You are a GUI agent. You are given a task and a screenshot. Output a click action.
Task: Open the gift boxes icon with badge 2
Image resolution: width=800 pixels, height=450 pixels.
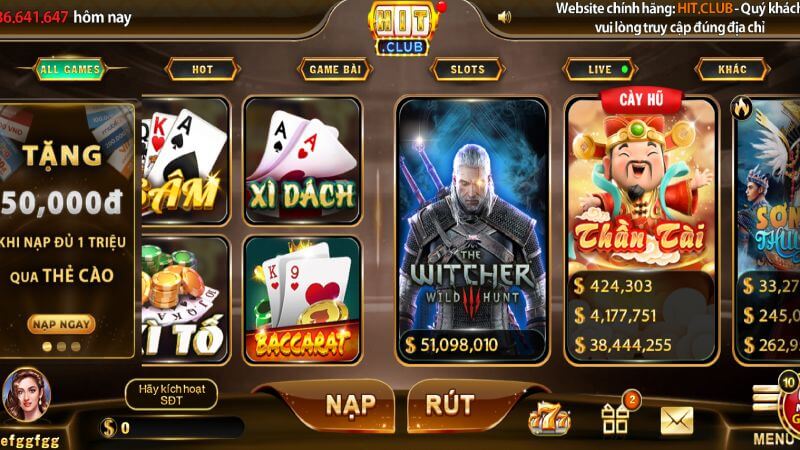615,419
